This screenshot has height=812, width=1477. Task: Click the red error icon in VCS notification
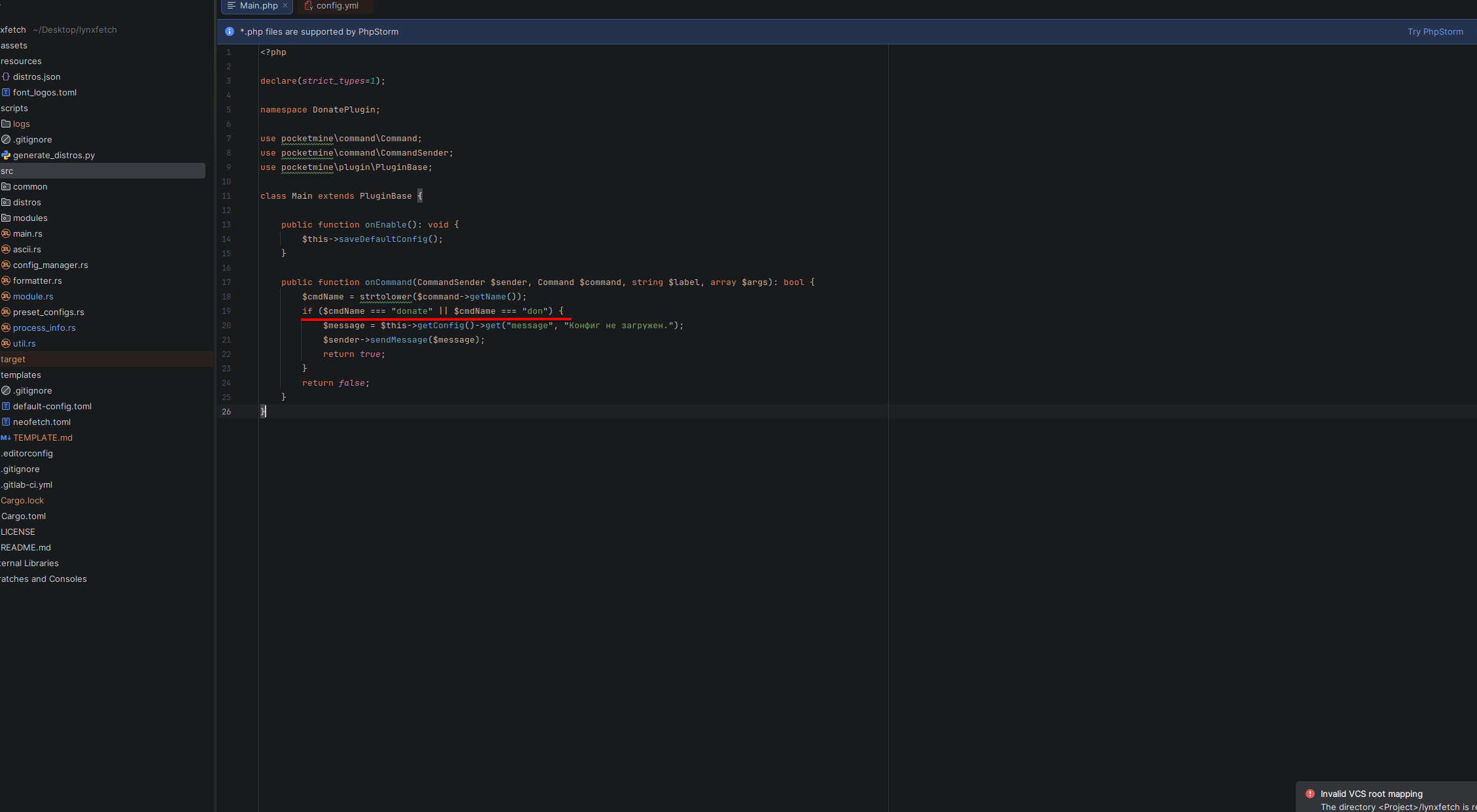pos(1310,794)
